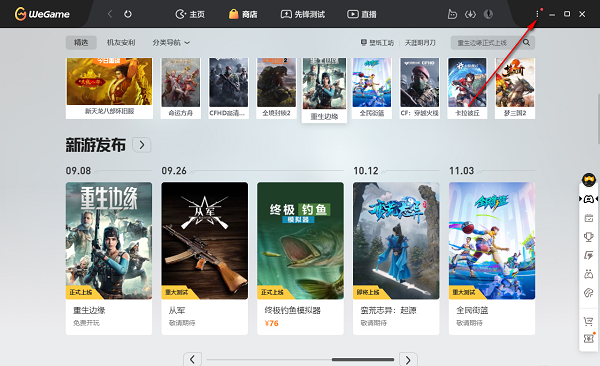Click the 蛮荒志异:起源 title text

coord(388,310)
